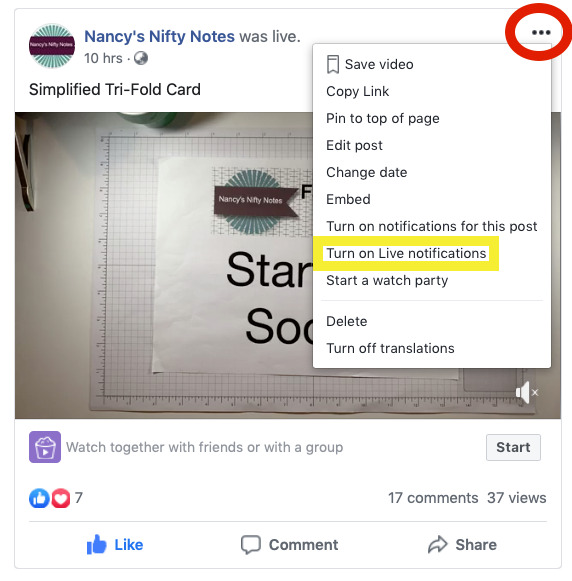
Task: Click the Start watch party button
Action: [513, 447]
